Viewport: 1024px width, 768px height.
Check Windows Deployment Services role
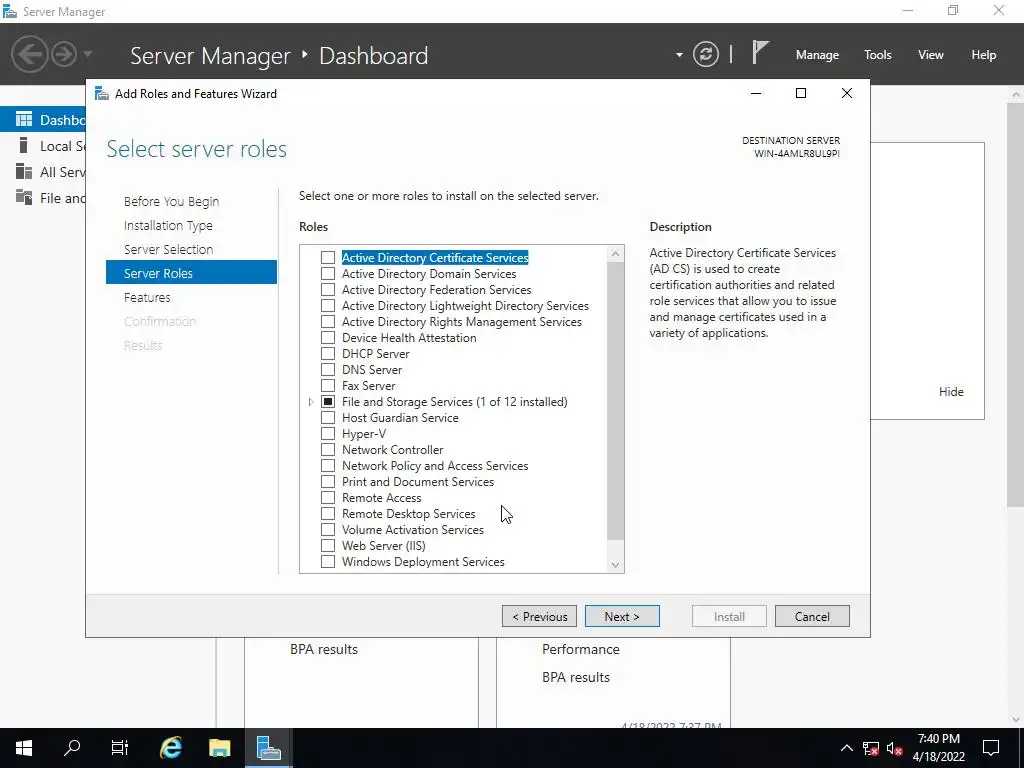(328, 562)
